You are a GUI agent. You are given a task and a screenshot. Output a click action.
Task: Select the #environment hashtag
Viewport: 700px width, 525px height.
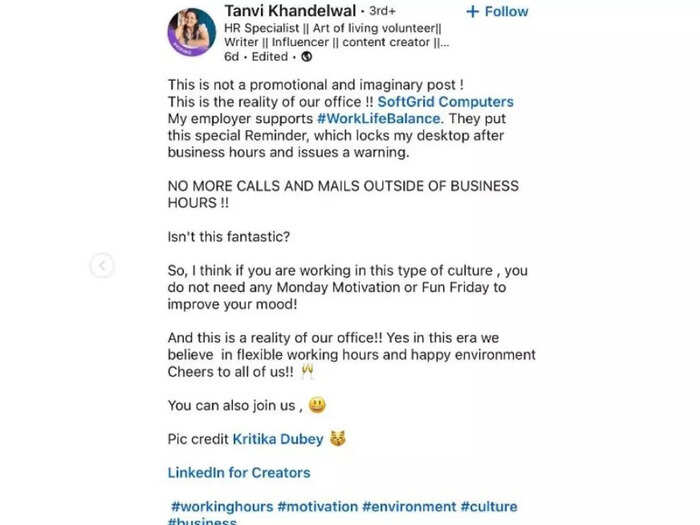[409, 507]
